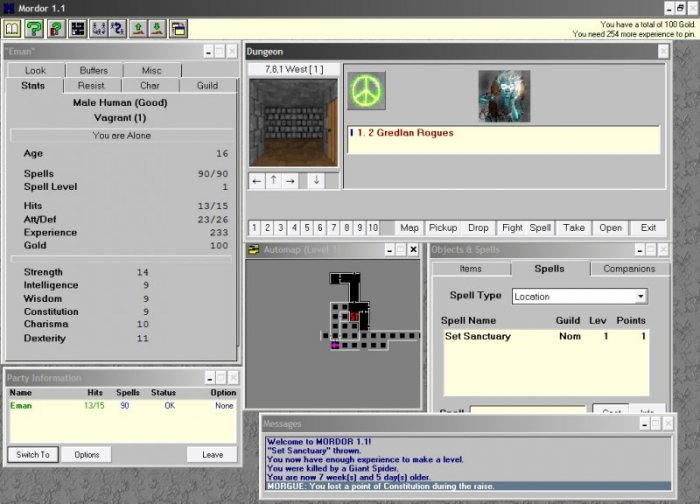Click the Gredlan Rogue monster portrait
This screenshot has height=504, width=700.
(x=504, y=96)
